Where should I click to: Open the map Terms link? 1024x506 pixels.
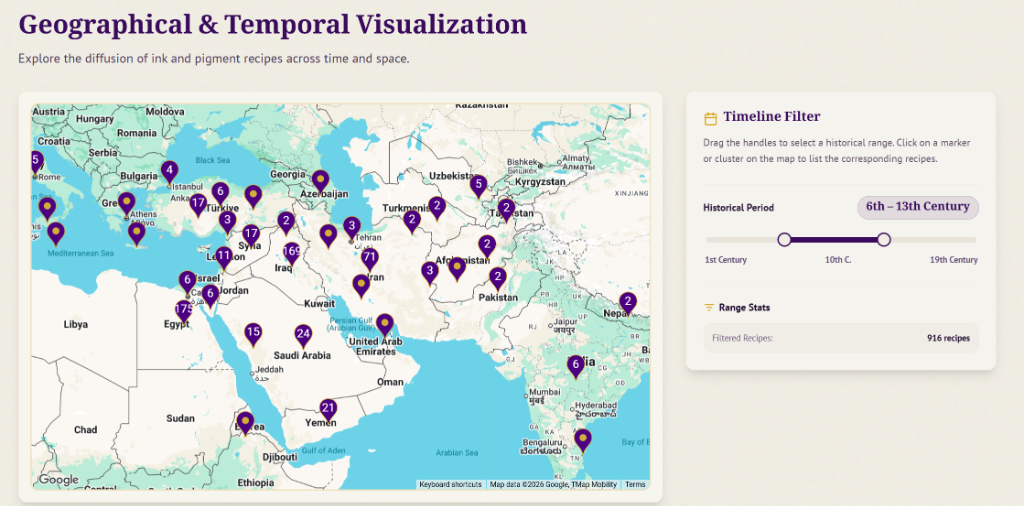click(x=635, y=484)
